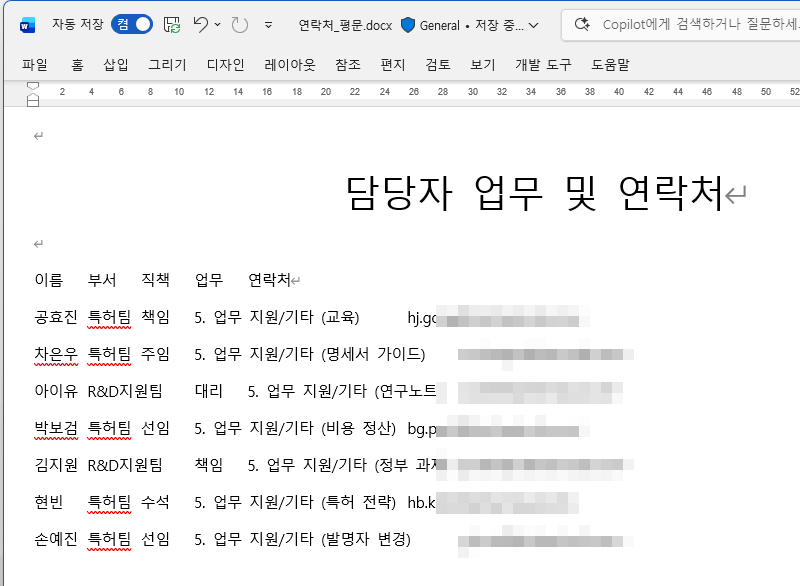The height and width of the screenshot is (586, 800).
Task: Switch to the 그리기 ribbon tab
Action: [x=167, y=63]
